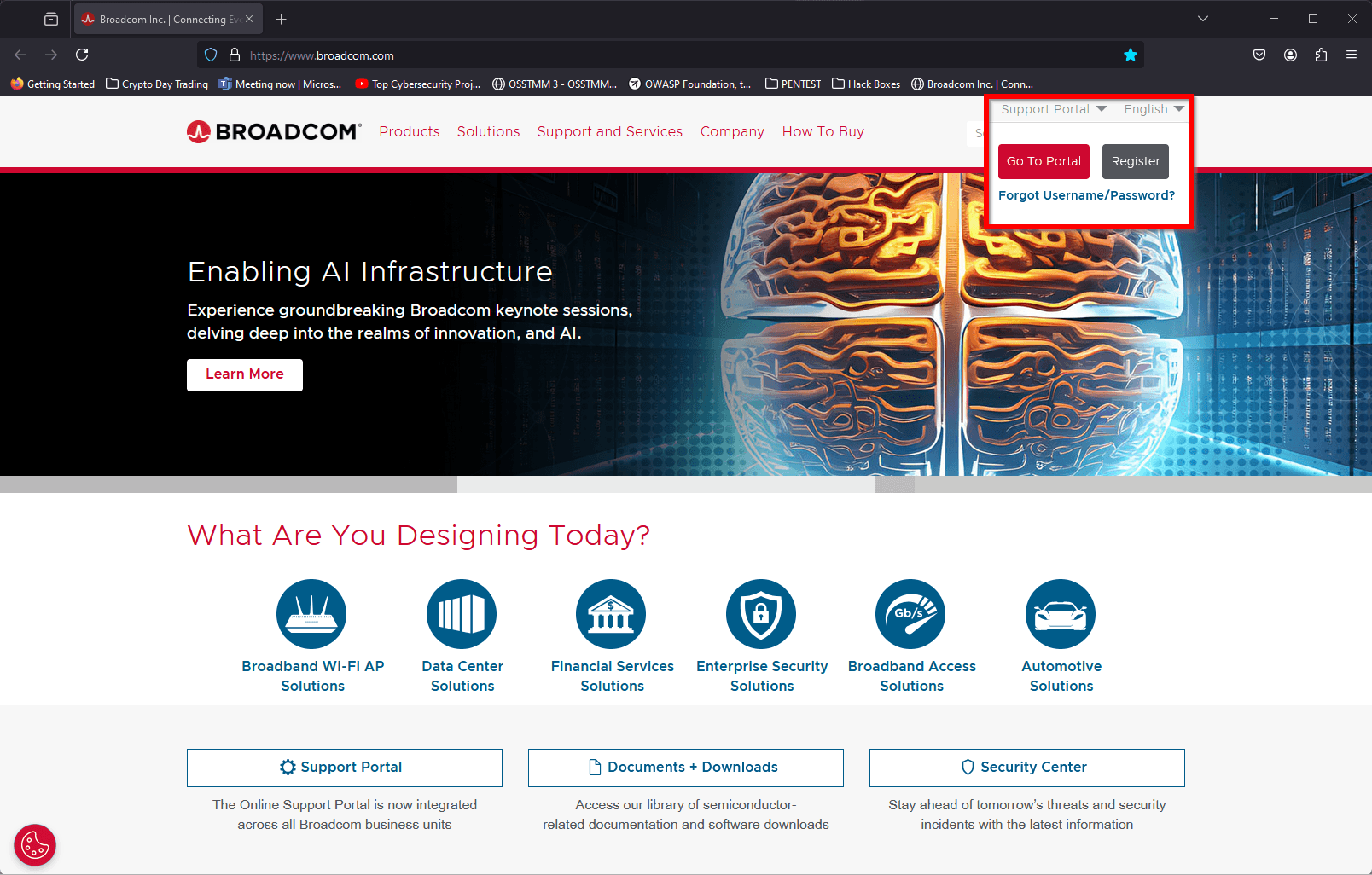Screen dimensions: 1372x875
Task: Open the Automotive Solutions car icon
Action: pyautogui.click(x=1061, y=614)
